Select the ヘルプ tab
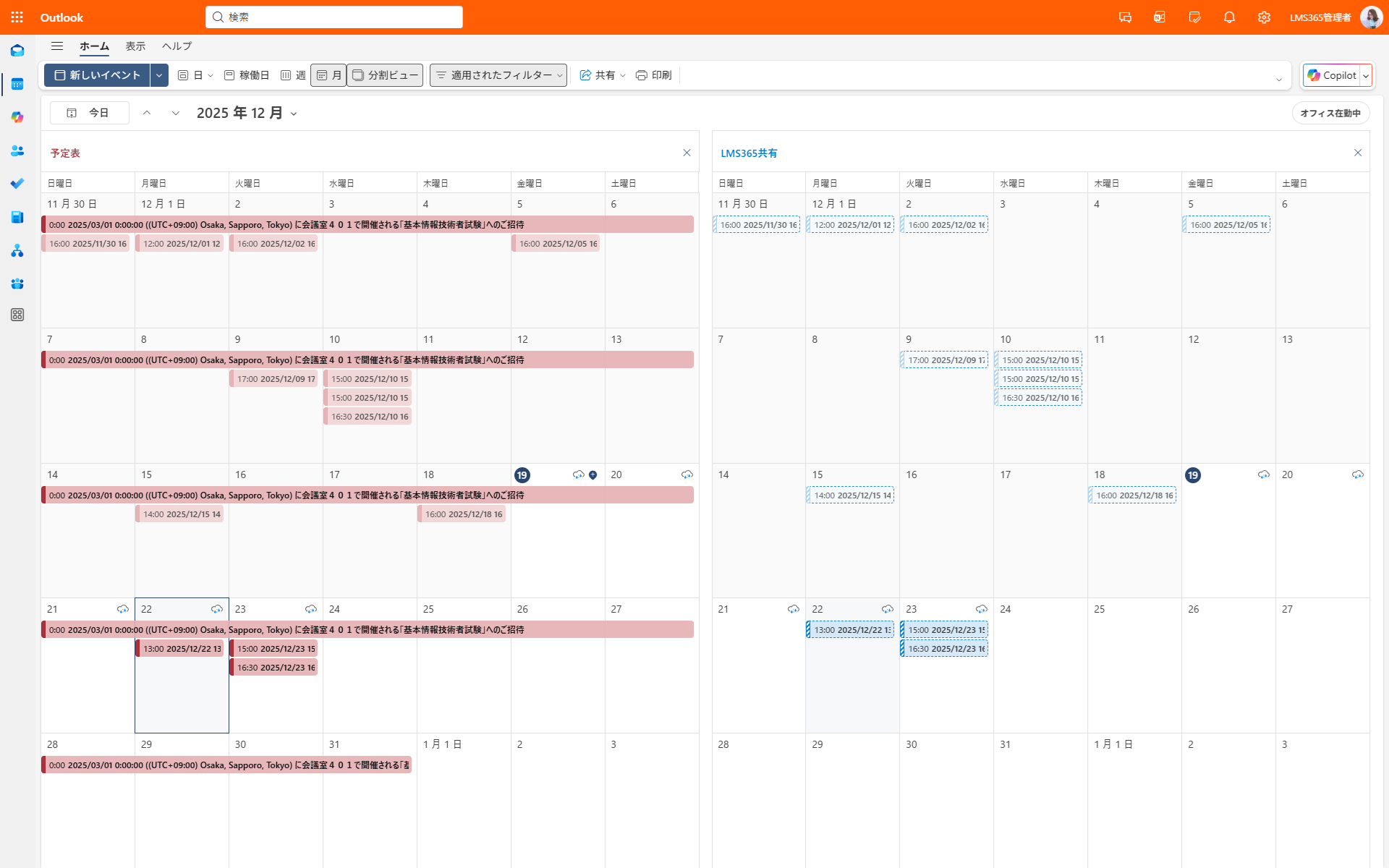 (x=177, y=46)
